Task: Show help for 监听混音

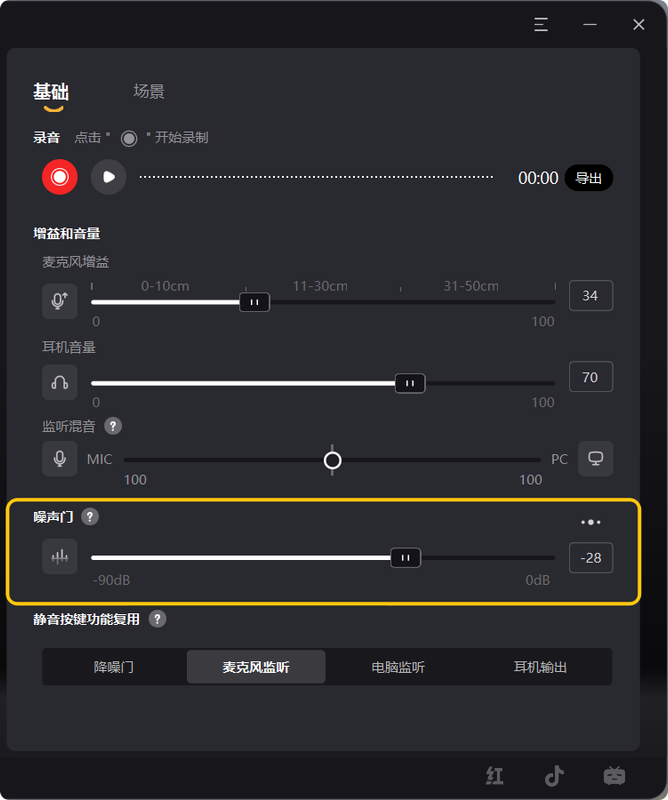Action: click(x=113, y=426)
